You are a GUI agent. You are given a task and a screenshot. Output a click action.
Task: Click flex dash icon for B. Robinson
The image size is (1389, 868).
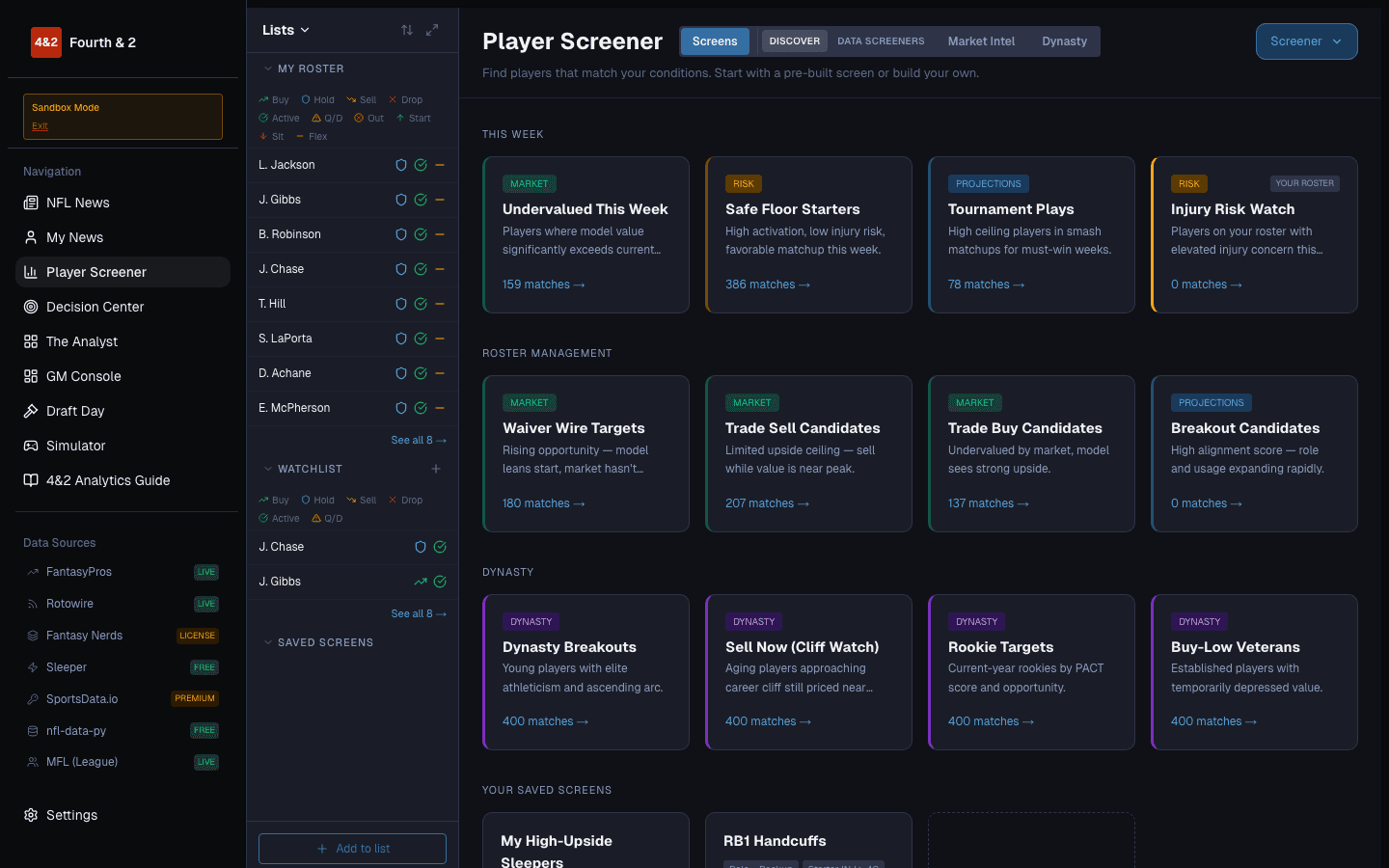tap(440, 234)
